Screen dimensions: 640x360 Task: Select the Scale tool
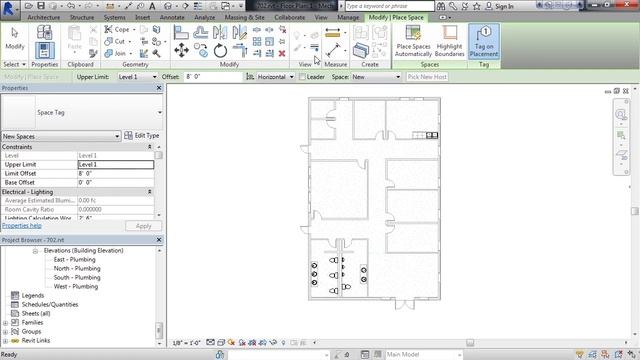(269, 41)
